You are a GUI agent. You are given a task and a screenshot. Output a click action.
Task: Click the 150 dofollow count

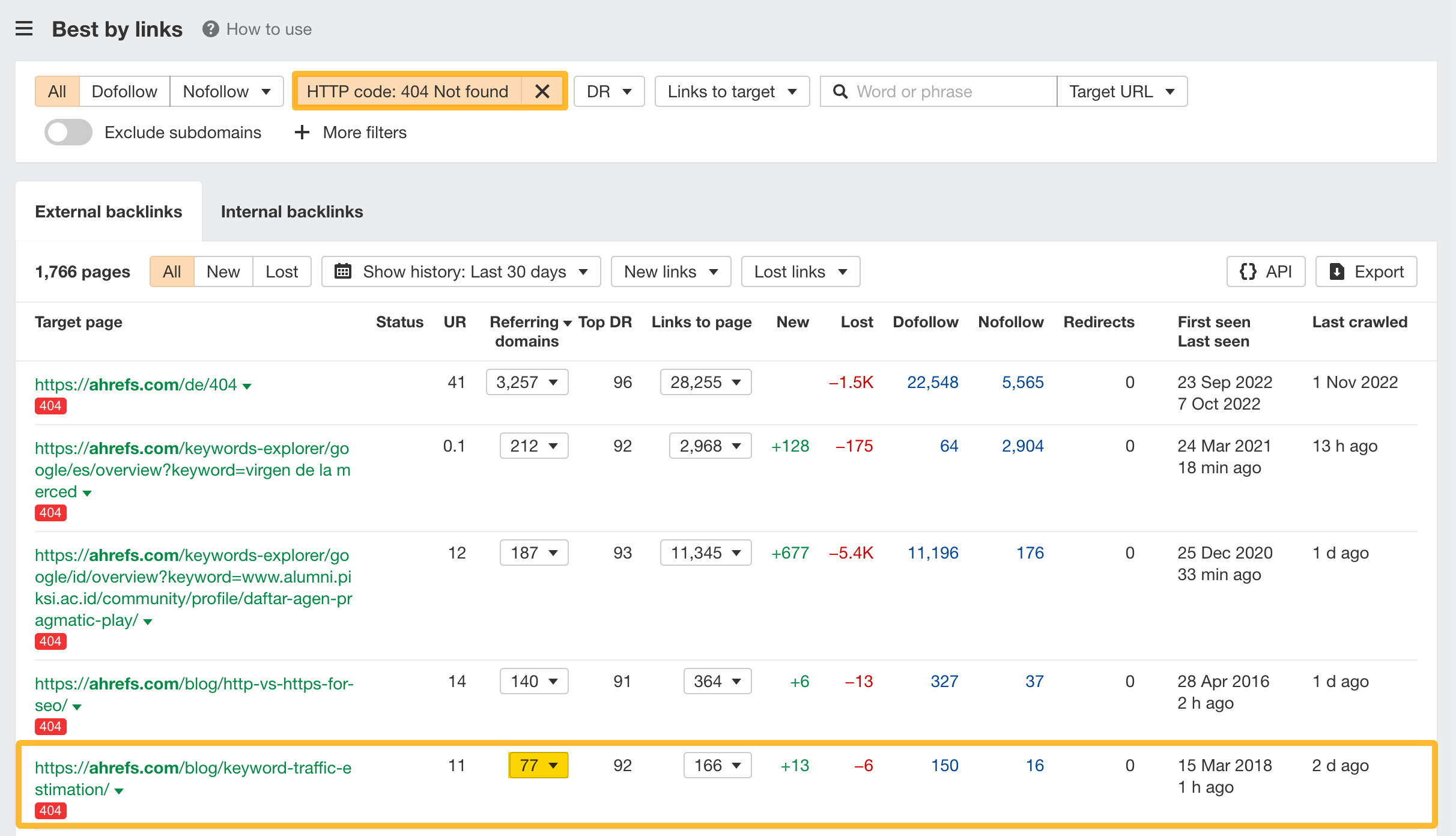click(x=945, y=765)
